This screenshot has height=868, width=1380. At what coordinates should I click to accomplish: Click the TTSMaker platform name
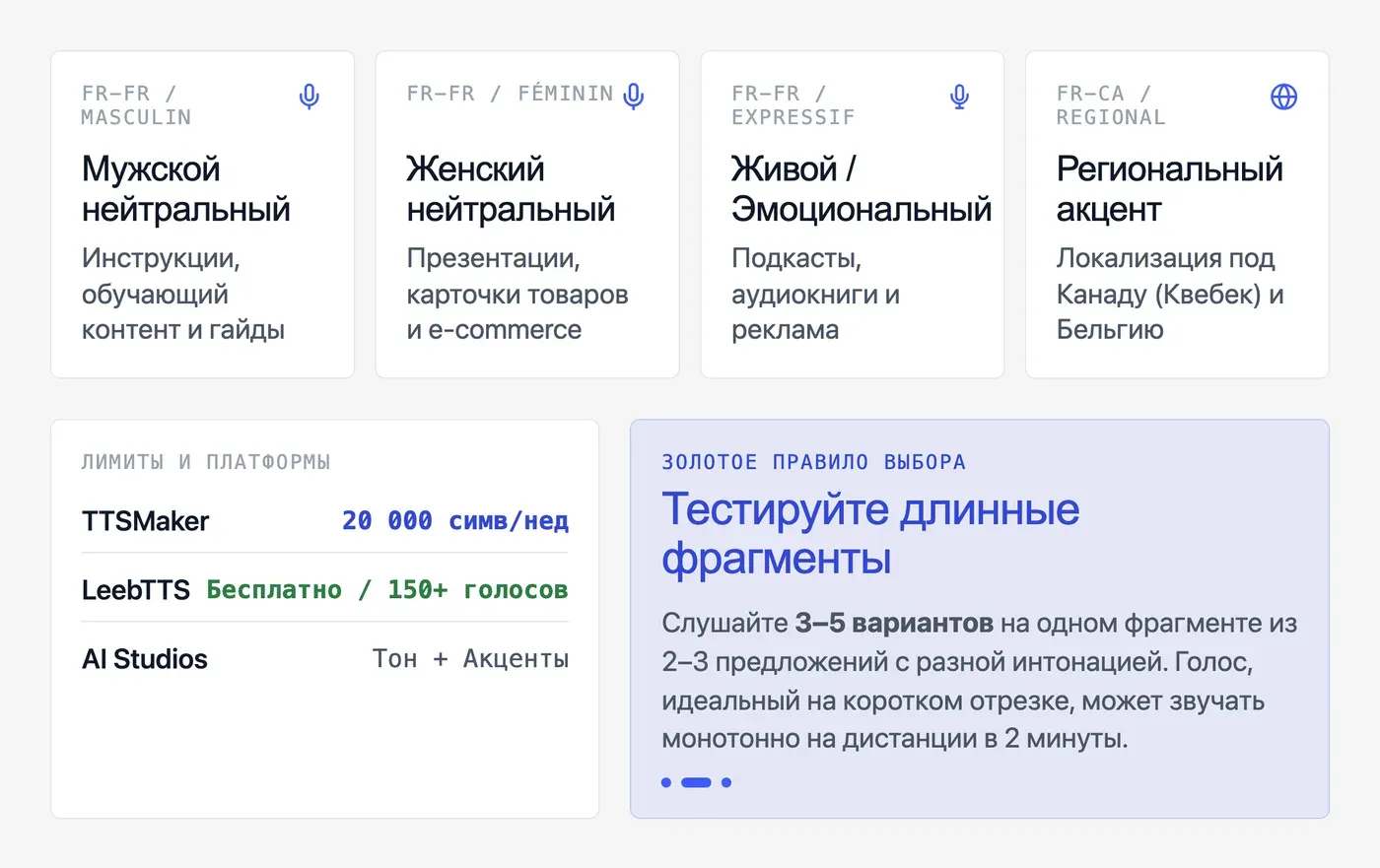tap(146, 520)
